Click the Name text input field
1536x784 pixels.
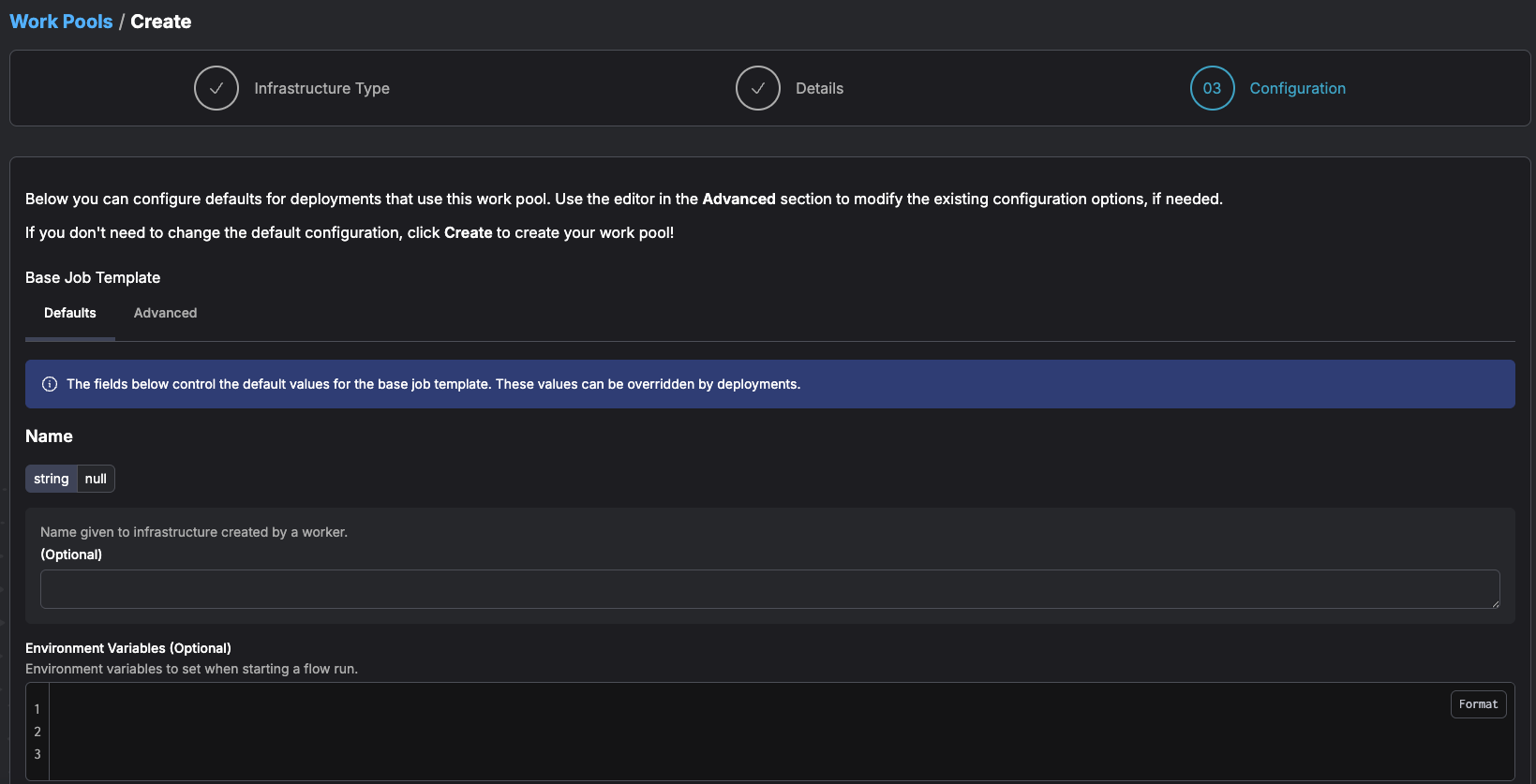[x=769, y=589]
